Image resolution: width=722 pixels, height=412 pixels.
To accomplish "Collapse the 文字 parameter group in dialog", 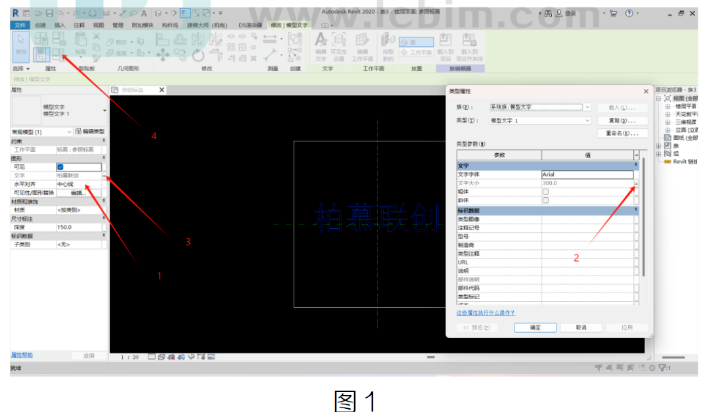I will coord(636,165).
